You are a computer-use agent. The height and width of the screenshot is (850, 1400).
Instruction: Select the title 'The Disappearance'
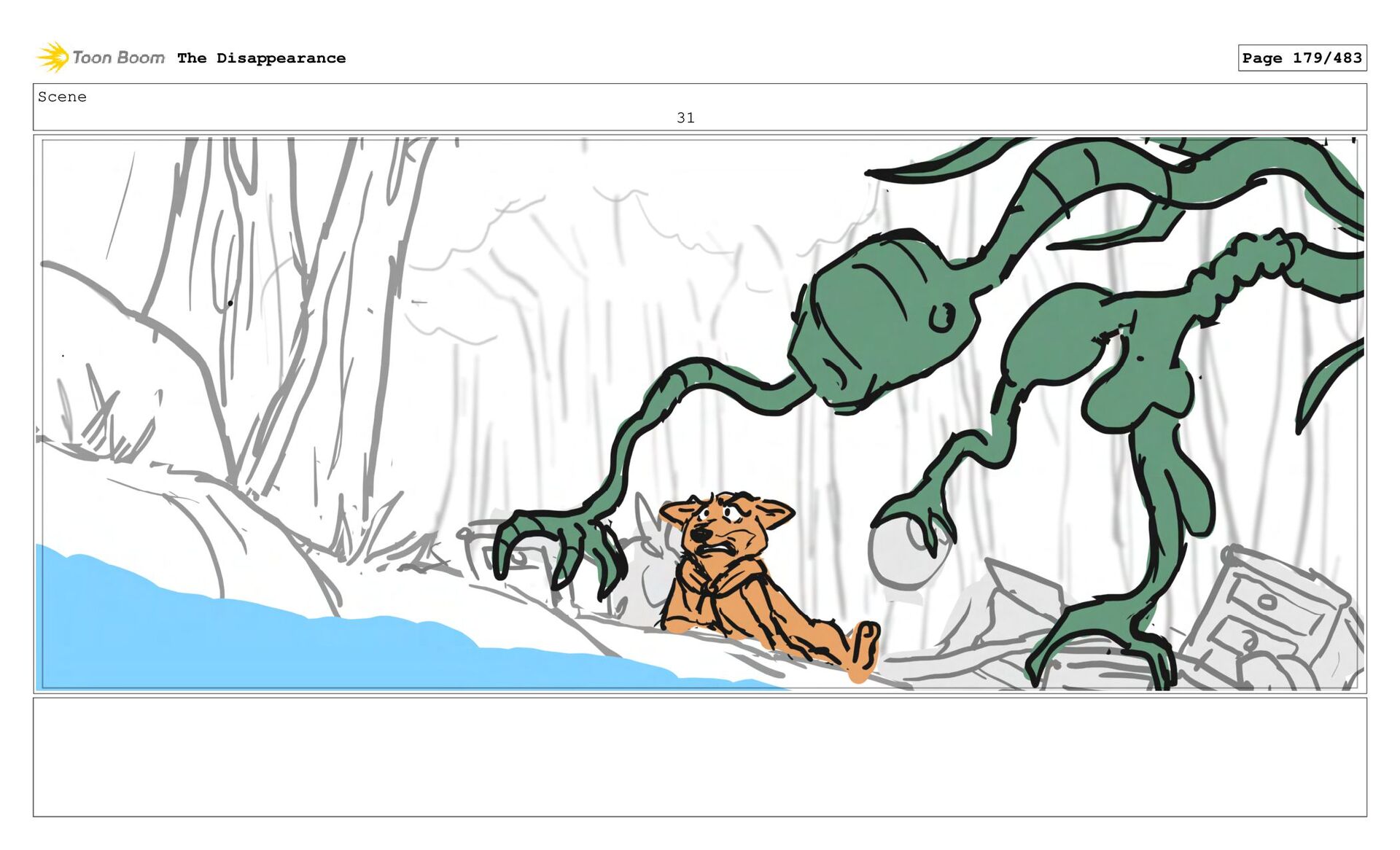[261, 58]
